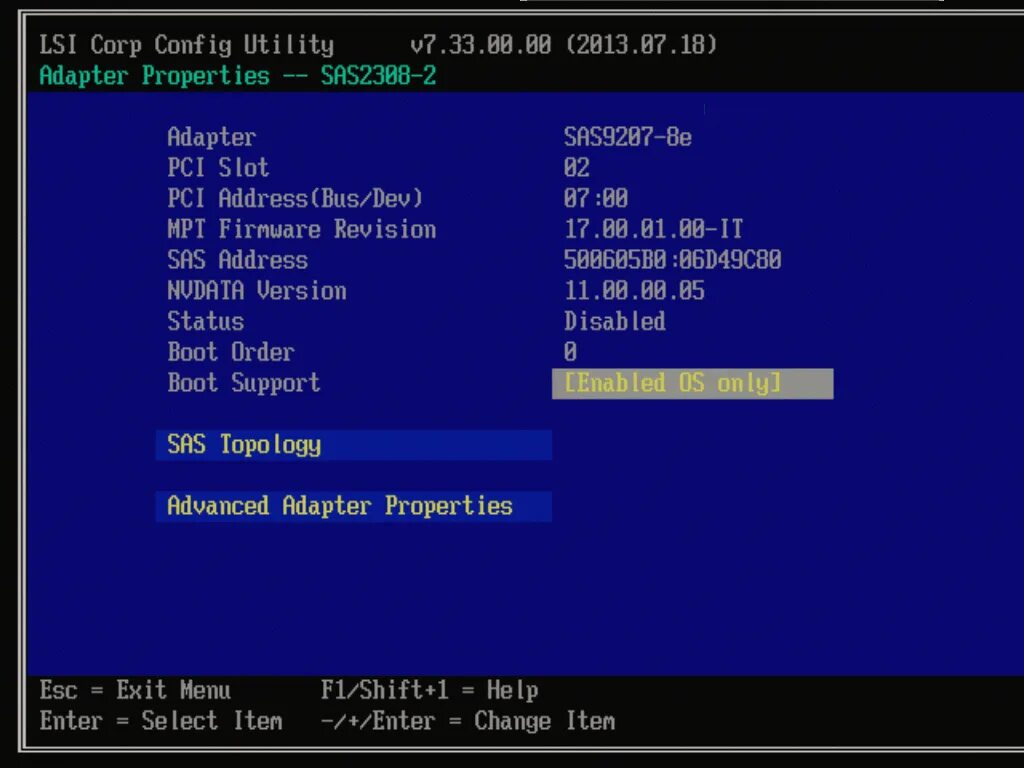Image resolution: width=1024 pixels, height=768 pixels.
Task: Select the NVDATA Version value 11.00.00.05
Action: click(x=634, y=291)
